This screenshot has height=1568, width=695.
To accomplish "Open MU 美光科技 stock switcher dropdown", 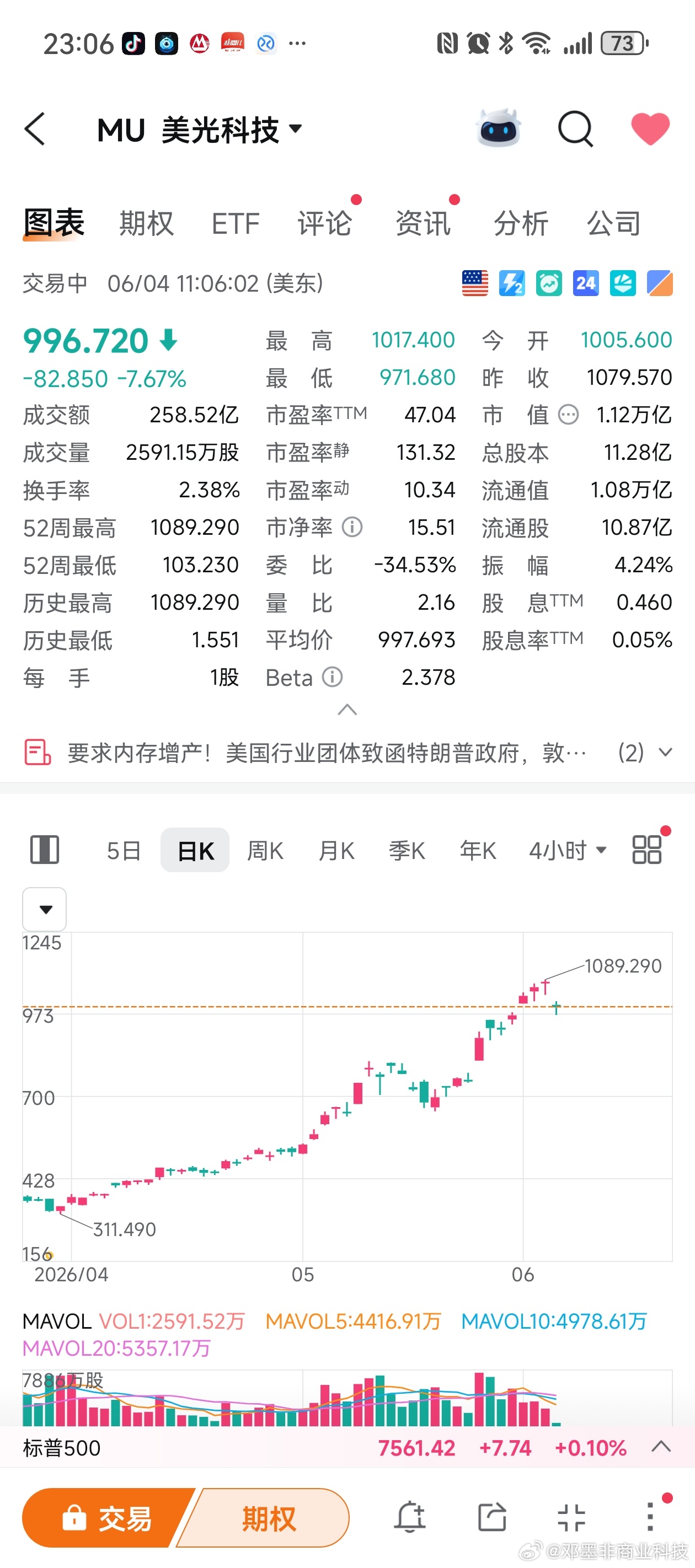I will point(199,130).
